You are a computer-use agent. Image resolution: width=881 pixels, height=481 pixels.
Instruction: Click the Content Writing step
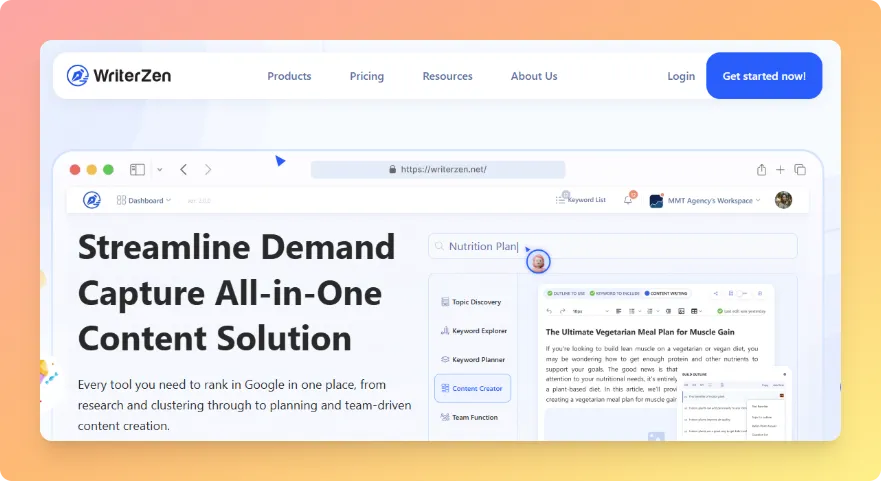click(666, 293)
